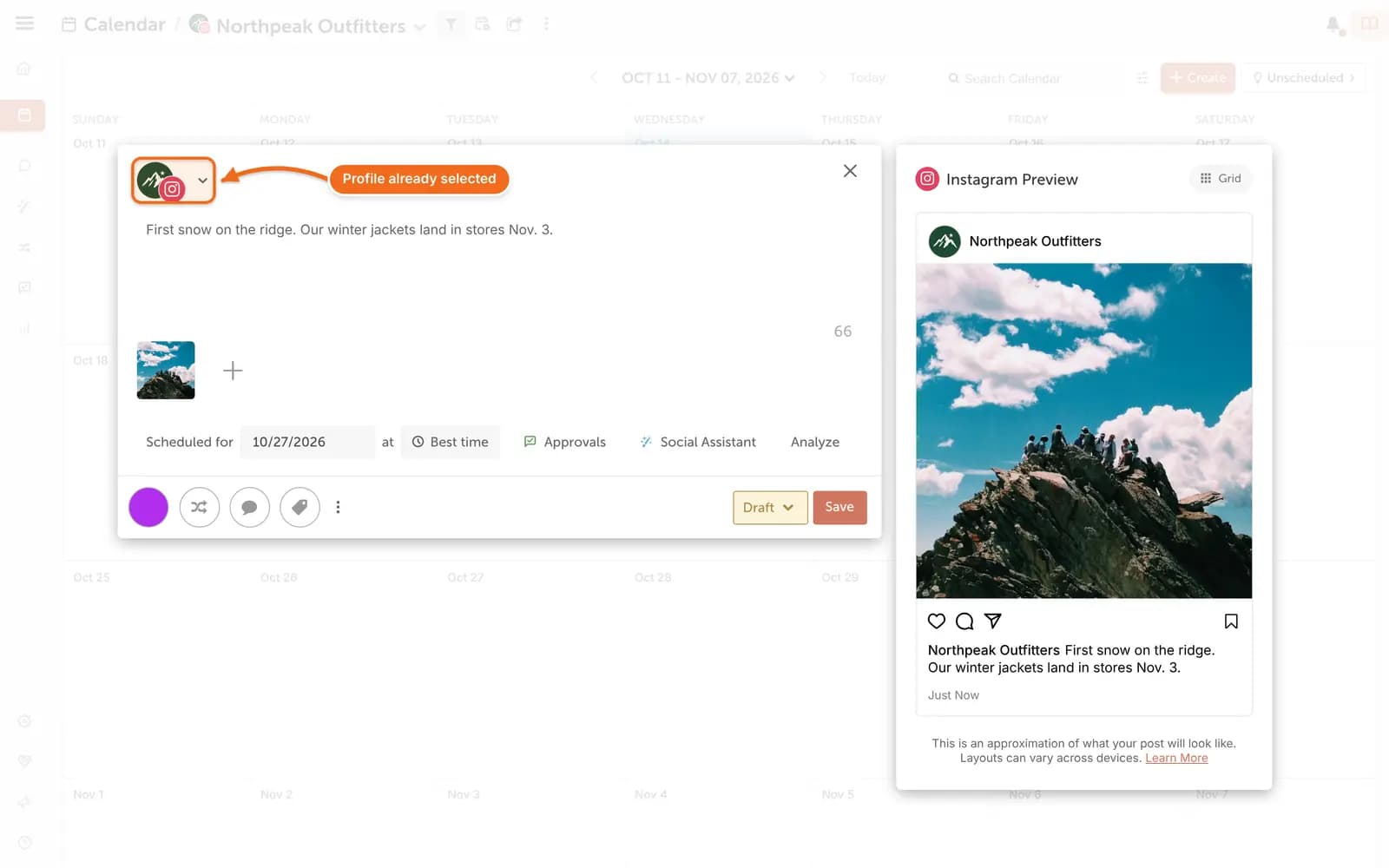Go to next date range arrow
This screenshot has height=868, width=1389.
(823, 78)
